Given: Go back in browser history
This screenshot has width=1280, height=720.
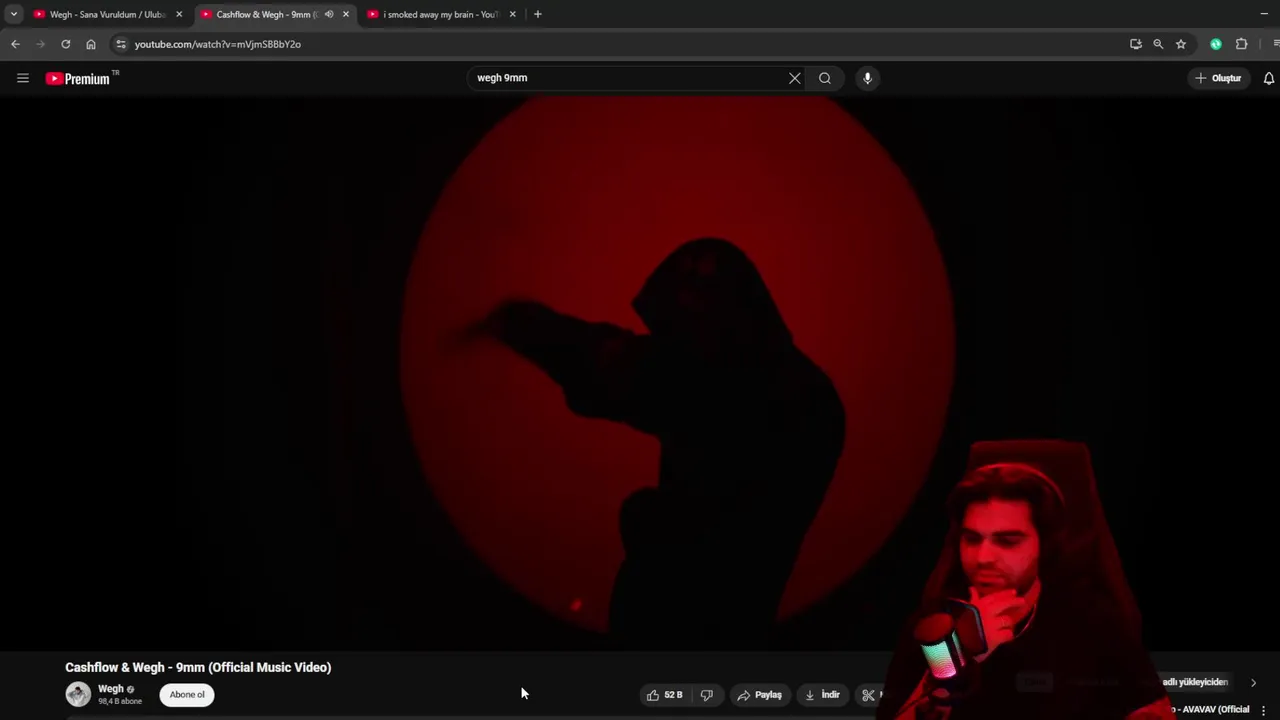Looking at the screenshot, I should [15, 44].
